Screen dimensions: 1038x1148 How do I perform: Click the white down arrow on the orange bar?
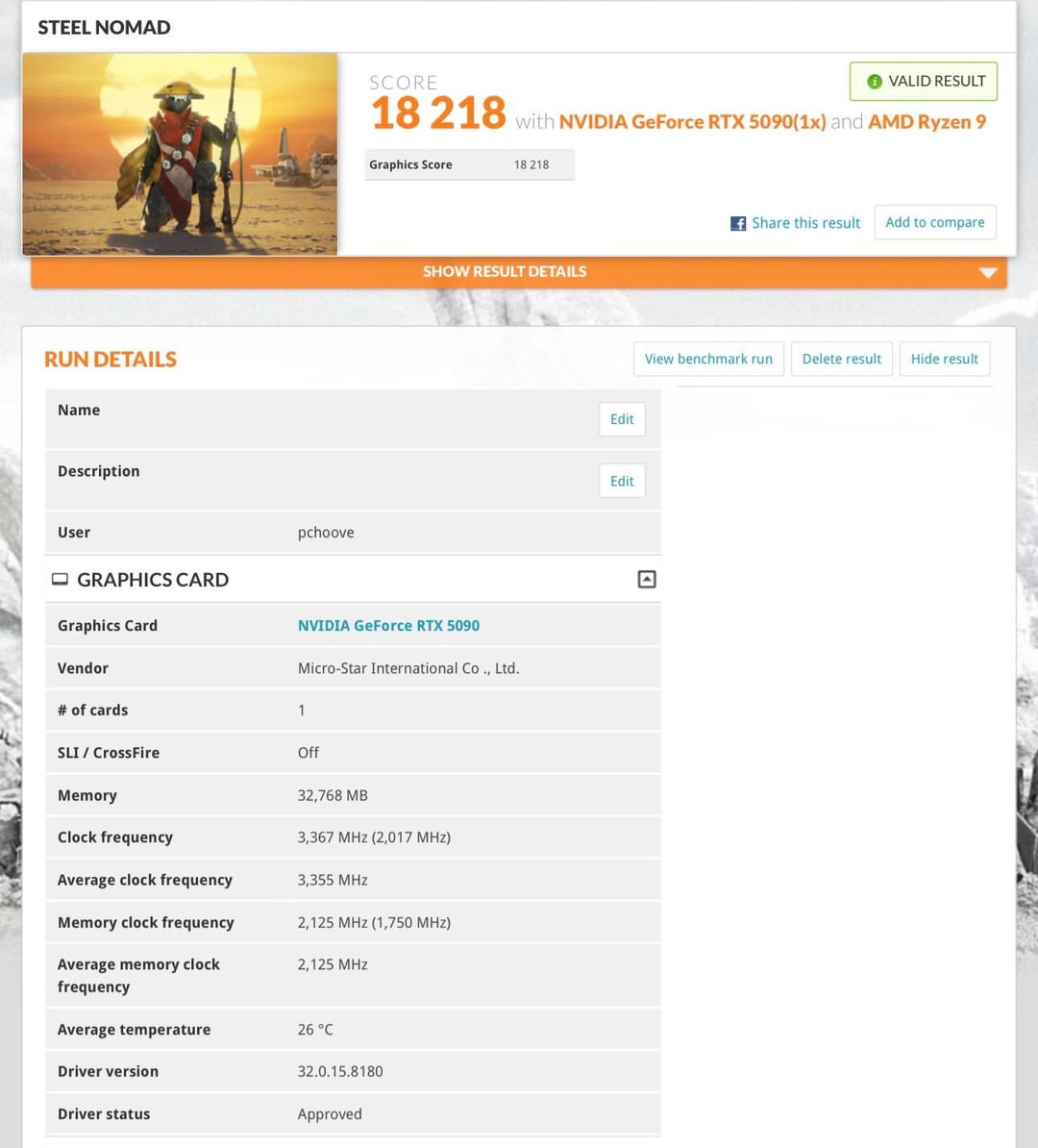point(987,272)
